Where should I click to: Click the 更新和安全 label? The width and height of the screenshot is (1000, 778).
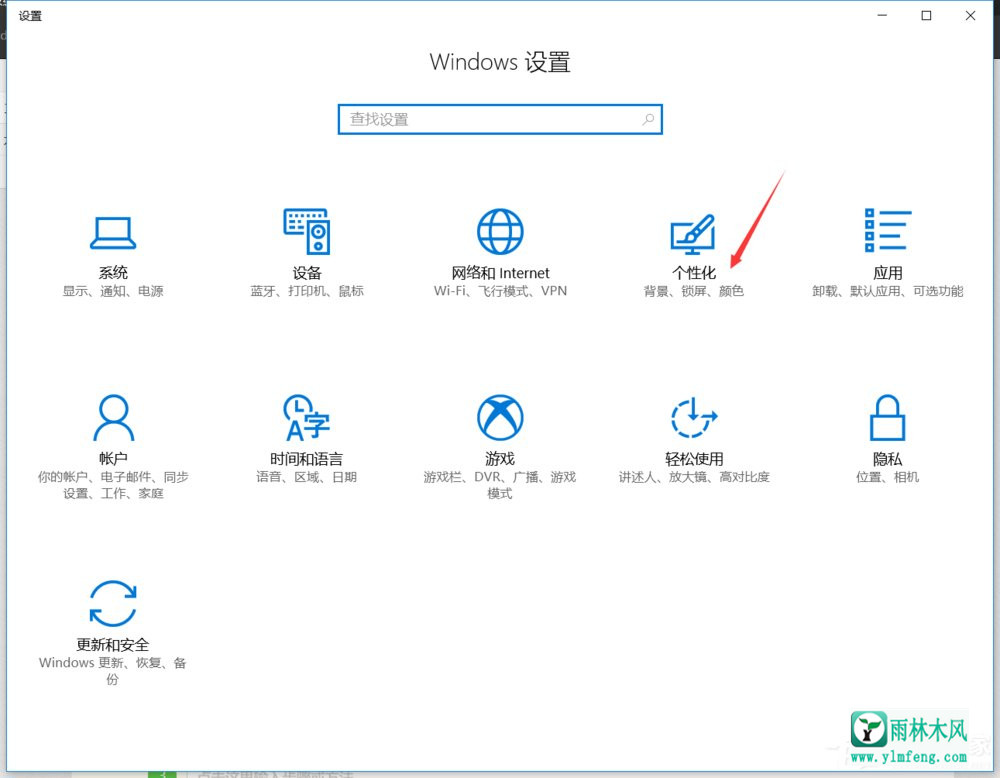click(x=113, y=645)
